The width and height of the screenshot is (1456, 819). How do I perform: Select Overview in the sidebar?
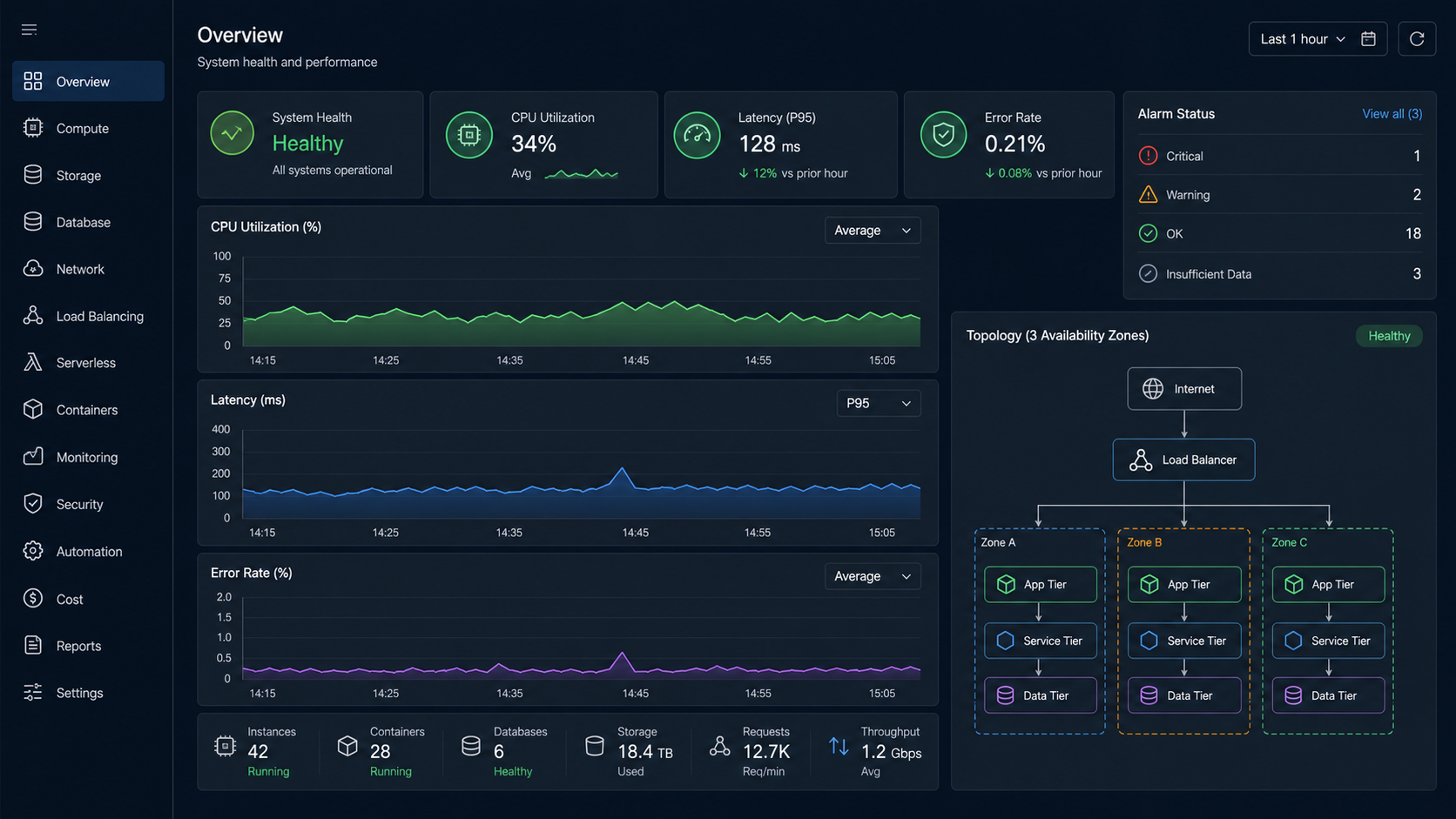(x=88, y=81)
